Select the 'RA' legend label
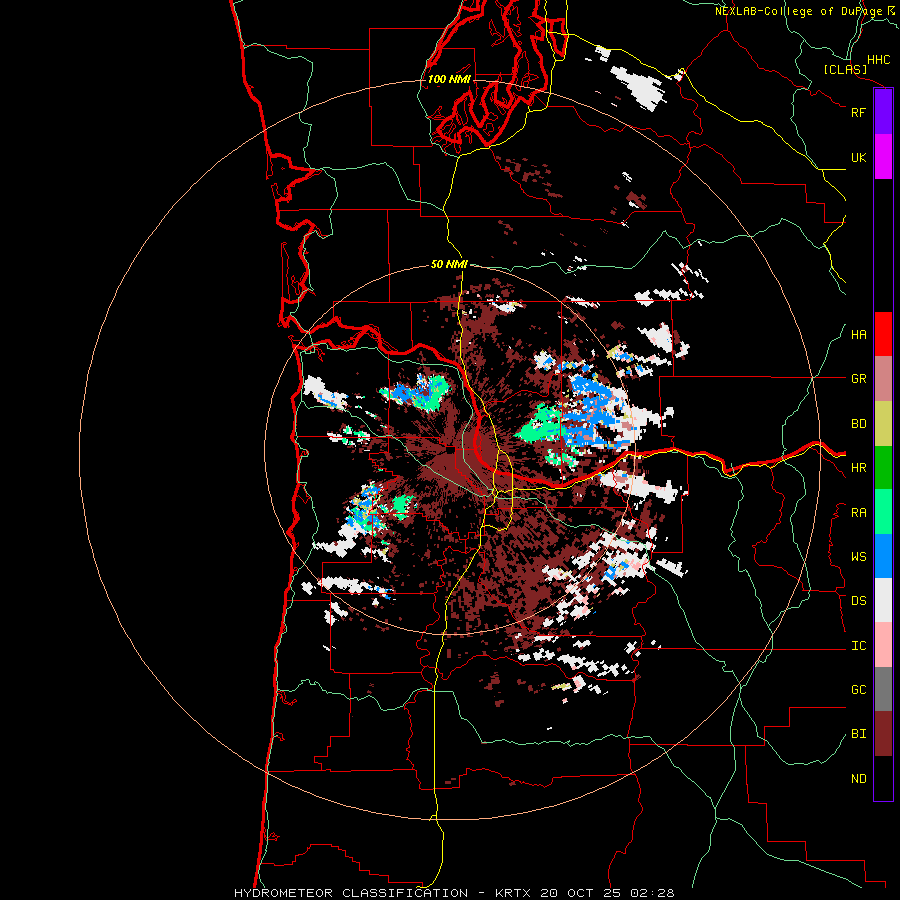Image resolution: width=900 pixels, height=900 pixels. point(858,513)
